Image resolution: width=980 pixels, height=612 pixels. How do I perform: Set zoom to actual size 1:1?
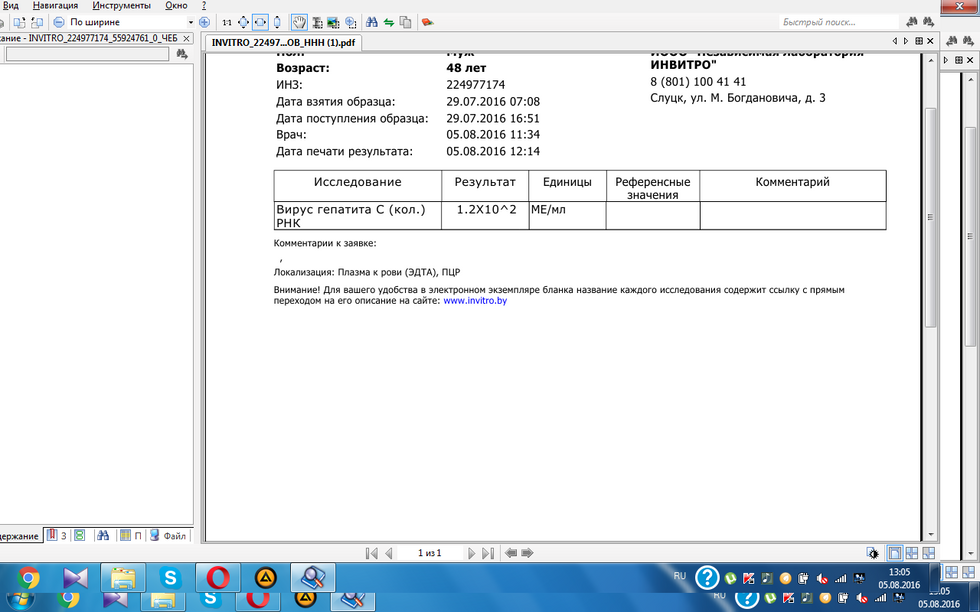[227, 22]
